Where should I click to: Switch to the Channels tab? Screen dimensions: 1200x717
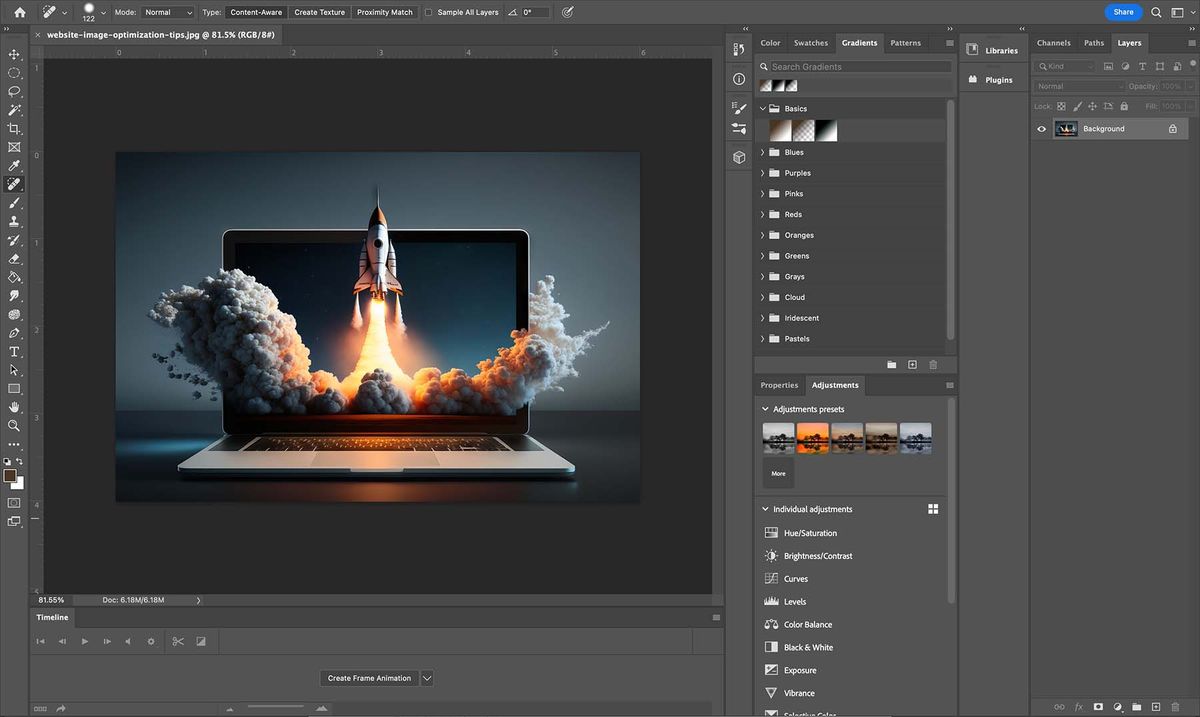point(1053,43)
